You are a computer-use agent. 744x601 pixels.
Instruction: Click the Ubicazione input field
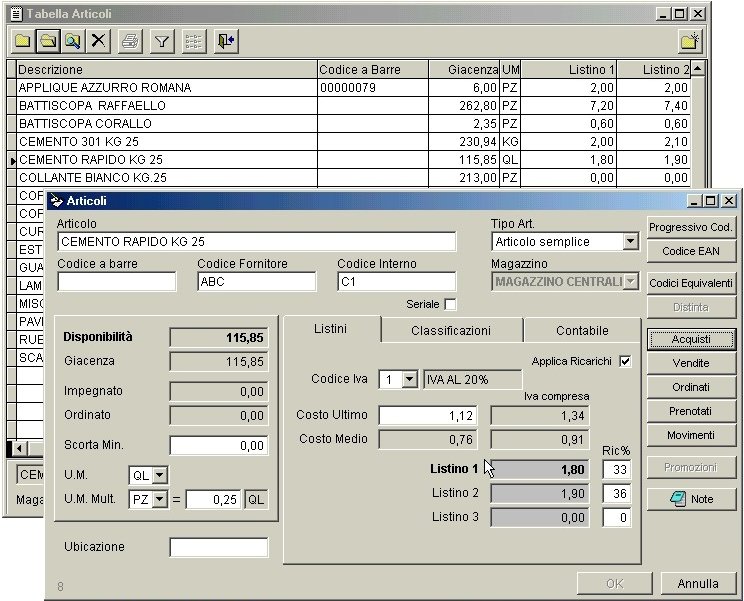point(219,547)
